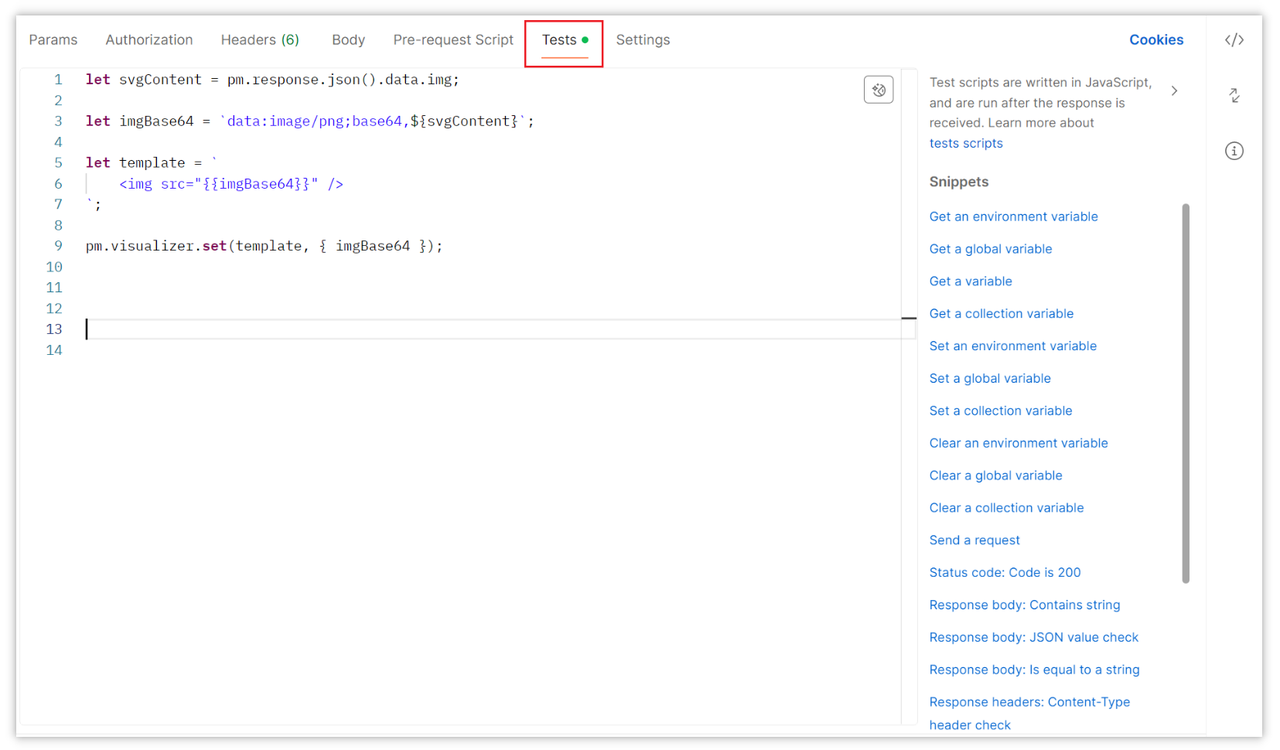Click the Cookies link
Screen dimensions: 1280x750
point(1156,40)
